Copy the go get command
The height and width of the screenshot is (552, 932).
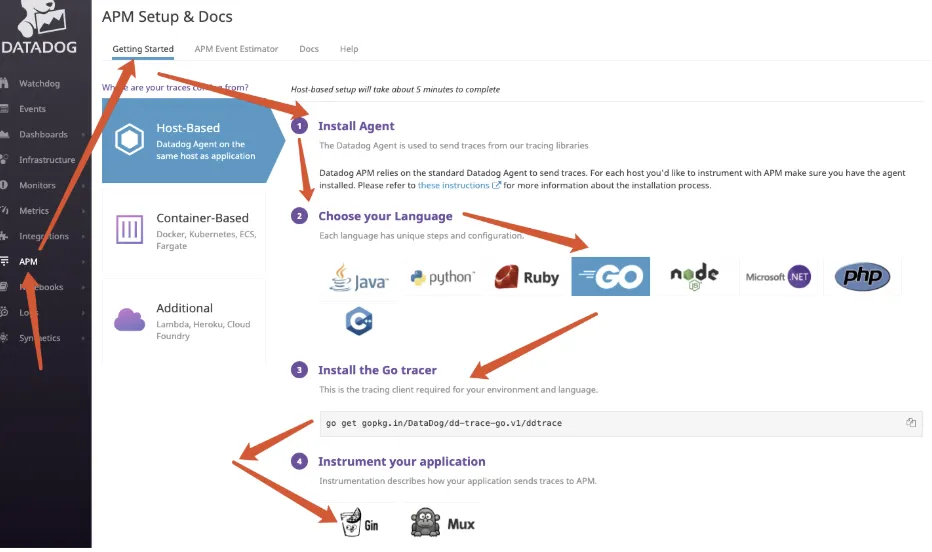click(911, 423)
